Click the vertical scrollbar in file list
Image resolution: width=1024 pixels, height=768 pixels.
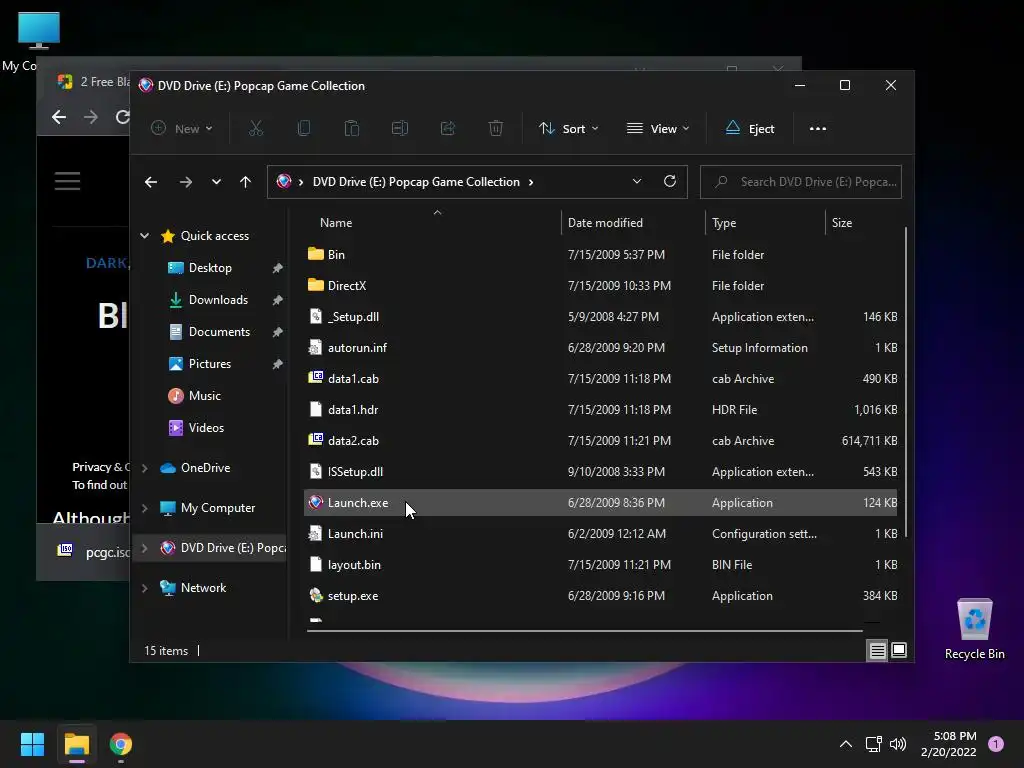pos(906,383)
